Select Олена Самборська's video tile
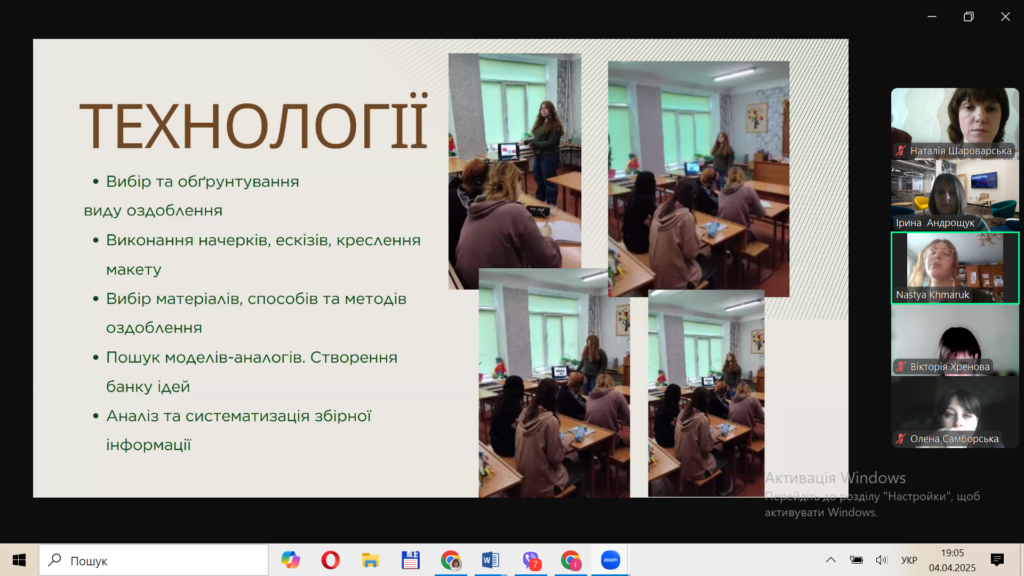1024x576 pixels. pyautogui.click(x=954, y=411)
